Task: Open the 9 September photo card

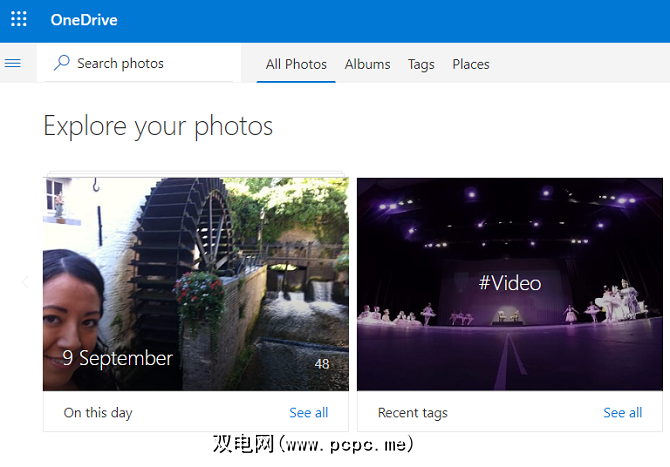Action: coord(196,284)
